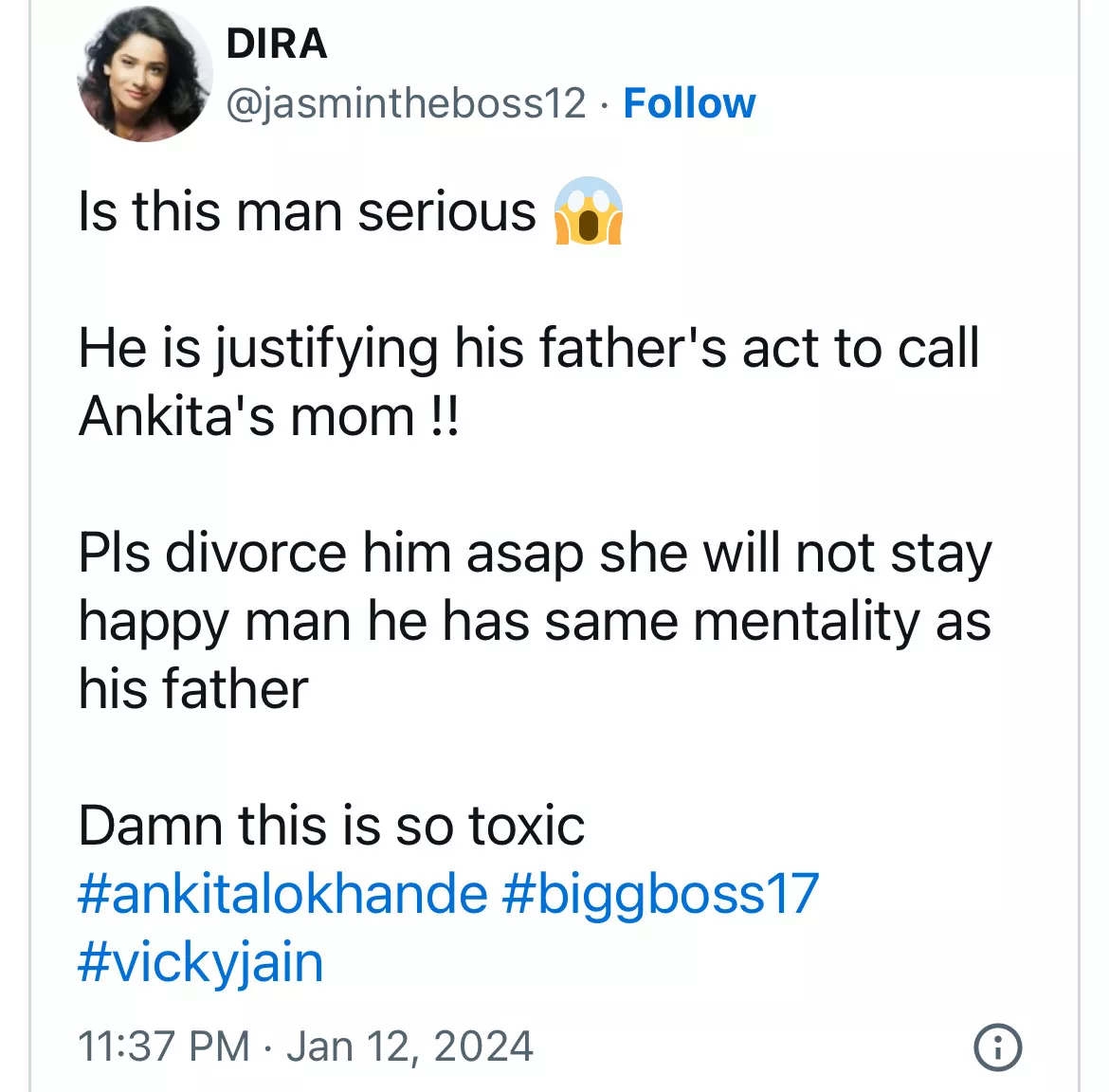Viewport: 1109px width, 1092px height.
Task: Click the Follow link
Action: pyautogui.click(x=689, y=102)
